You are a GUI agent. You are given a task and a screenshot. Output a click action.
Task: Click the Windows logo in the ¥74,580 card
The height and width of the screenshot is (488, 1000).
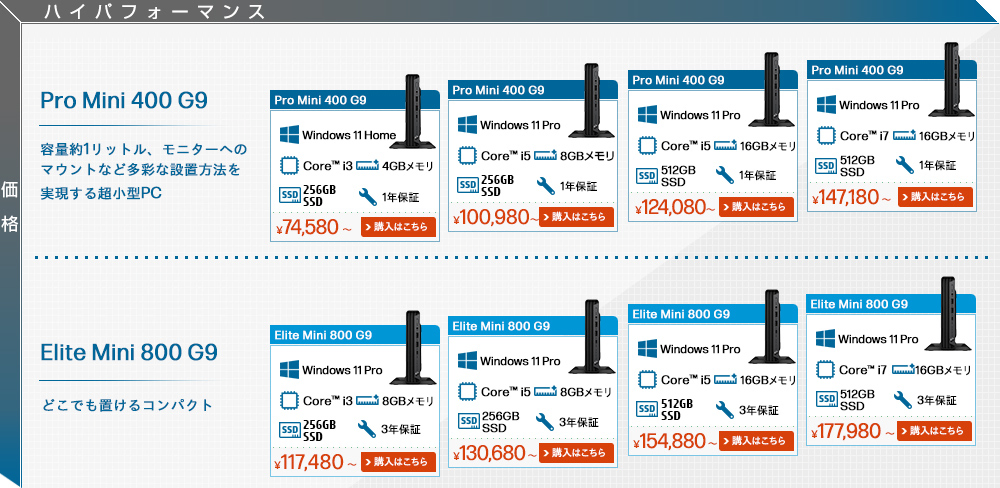coord(290,135)
